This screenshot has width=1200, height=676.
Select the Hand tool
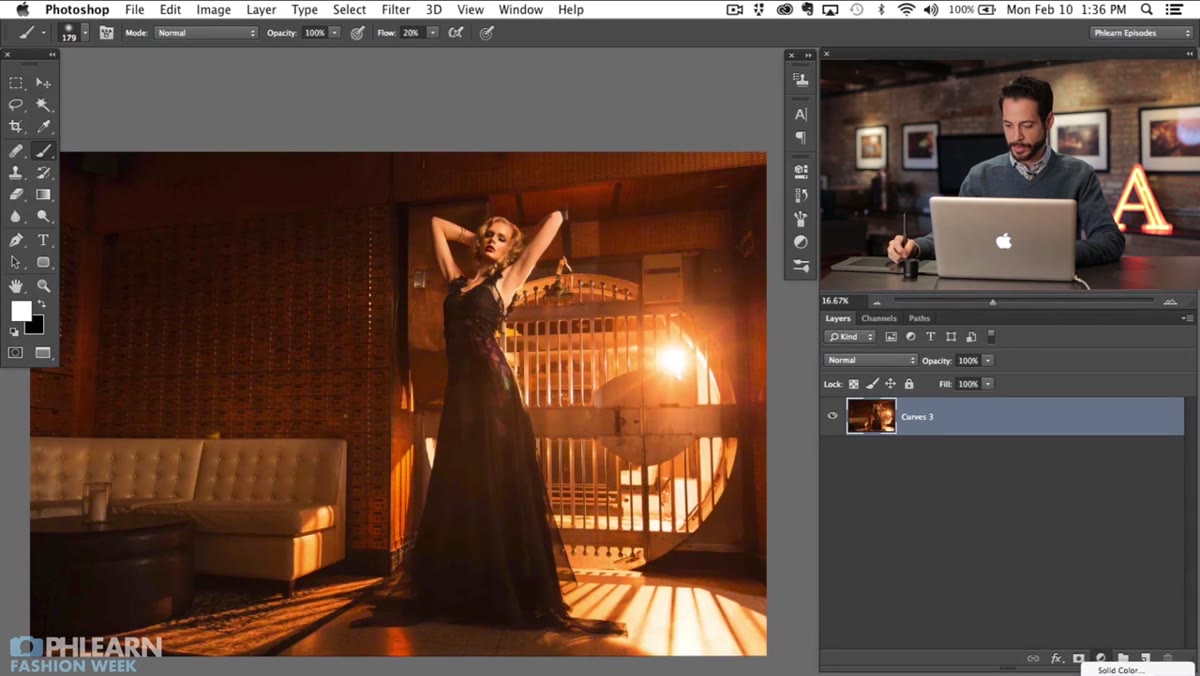[x=16, y=286]
